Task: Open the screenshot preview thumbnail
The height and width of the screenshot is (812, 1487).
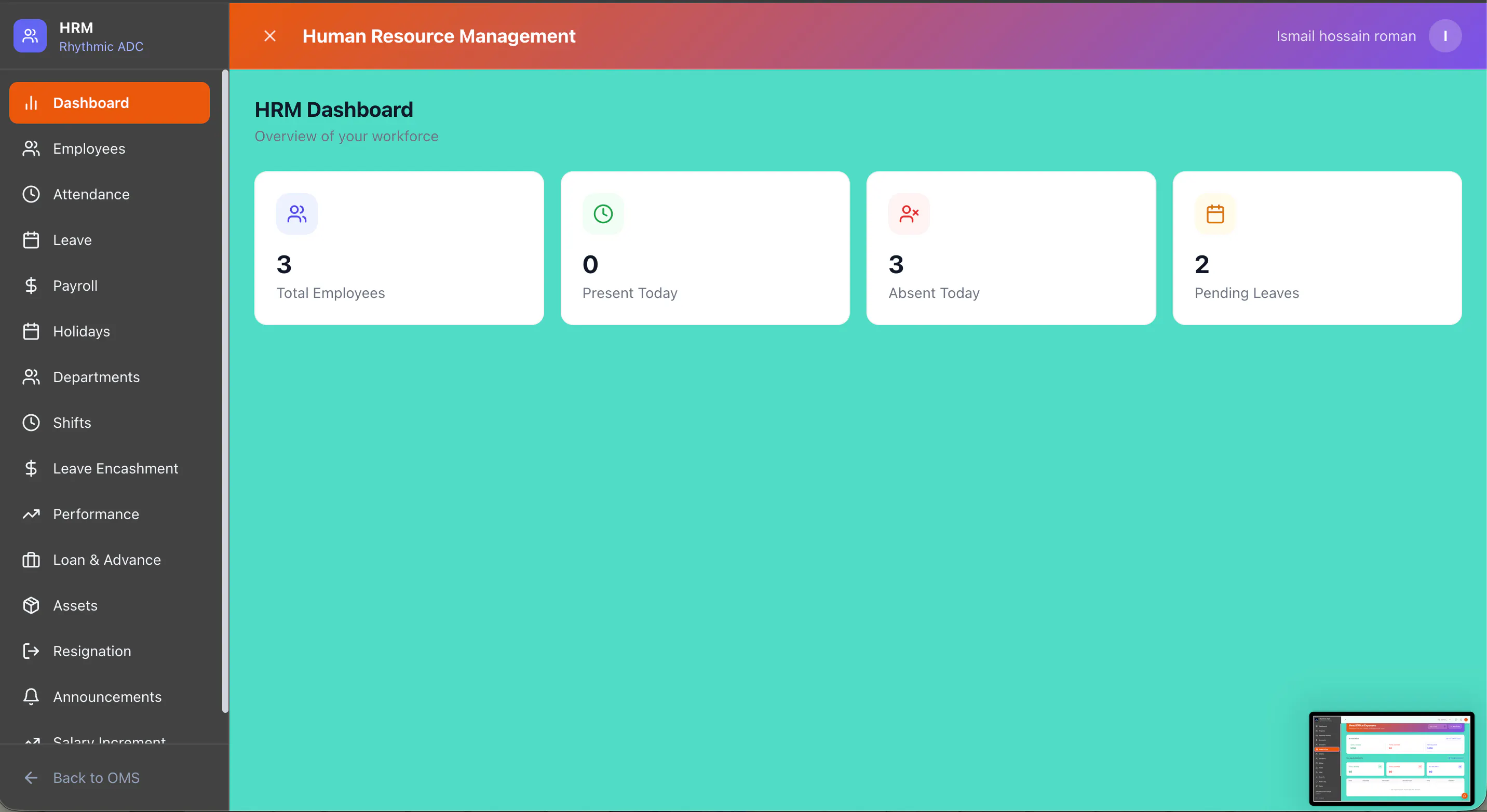Action: pos(1391,759)
